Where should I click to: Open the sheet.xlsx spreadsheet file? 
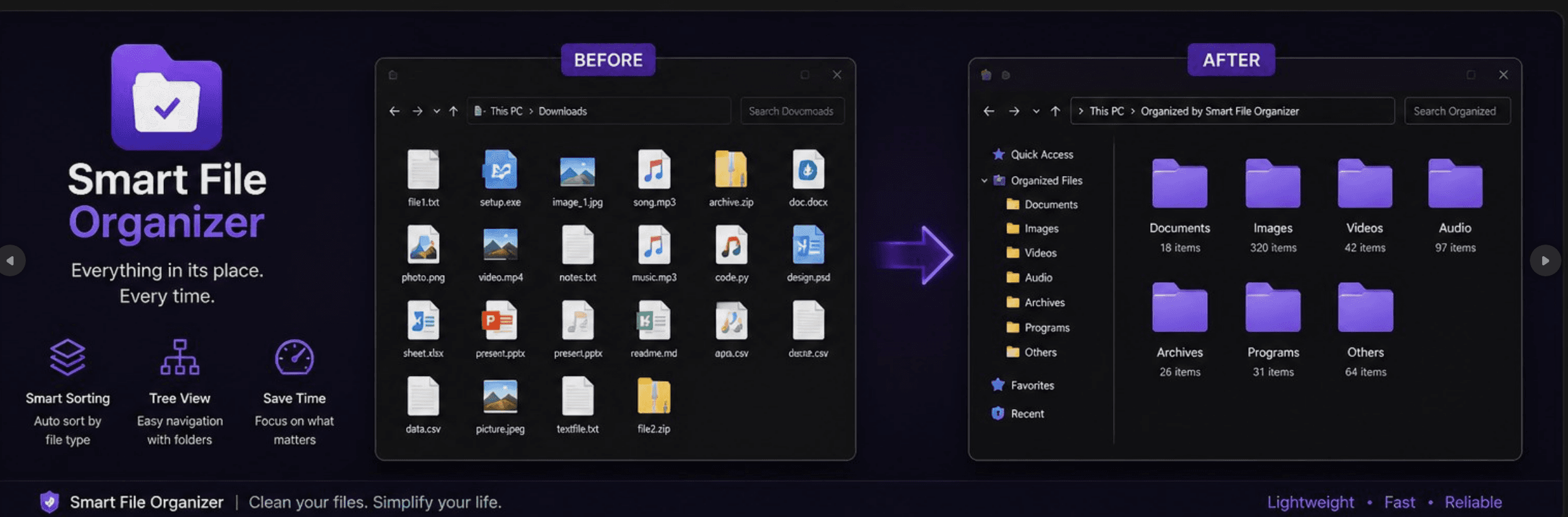pyautogui.click(x=423, y=320)
